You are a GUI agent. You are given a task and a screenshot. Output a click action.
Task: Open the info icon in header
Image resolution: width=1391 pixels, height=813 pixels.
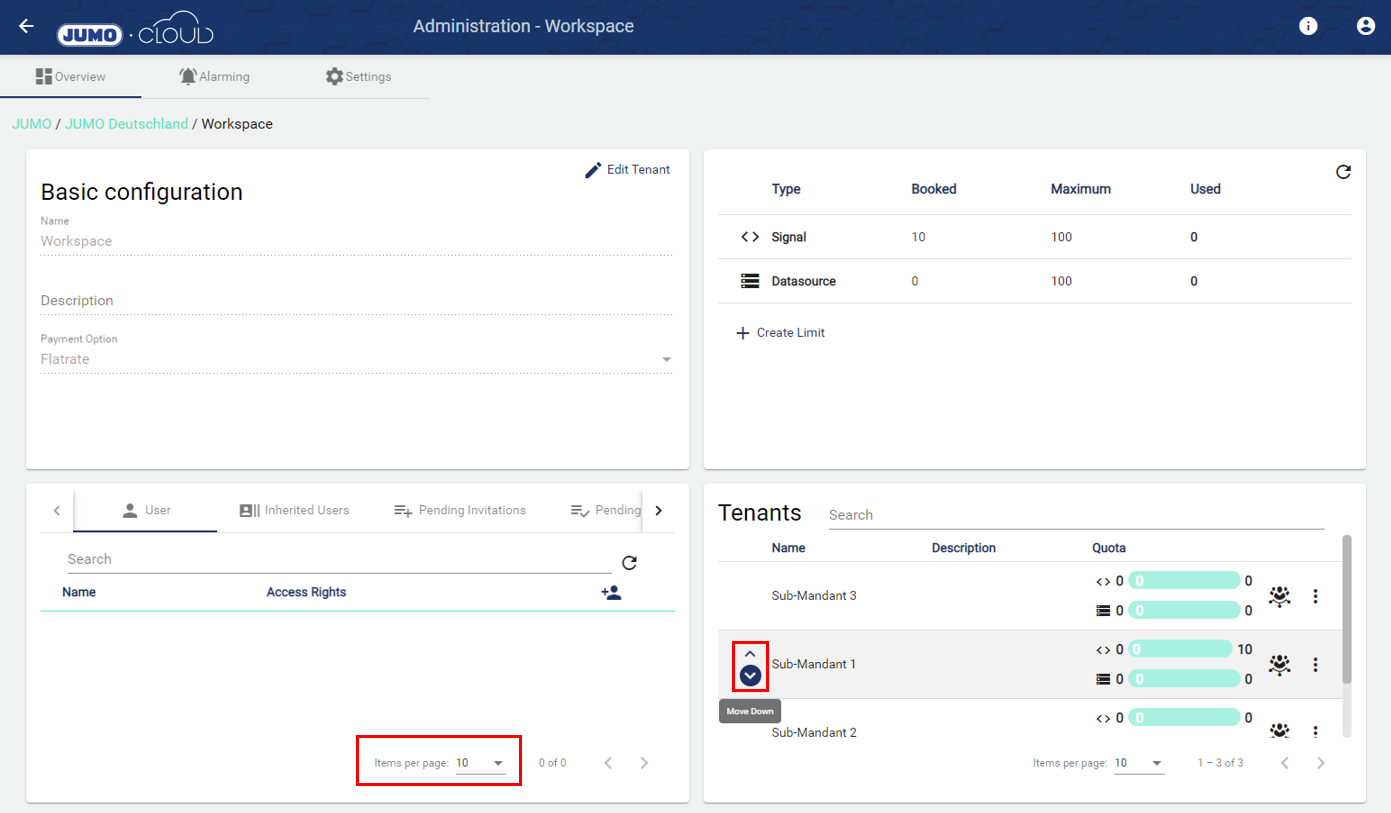click(x=1308, y=26)
